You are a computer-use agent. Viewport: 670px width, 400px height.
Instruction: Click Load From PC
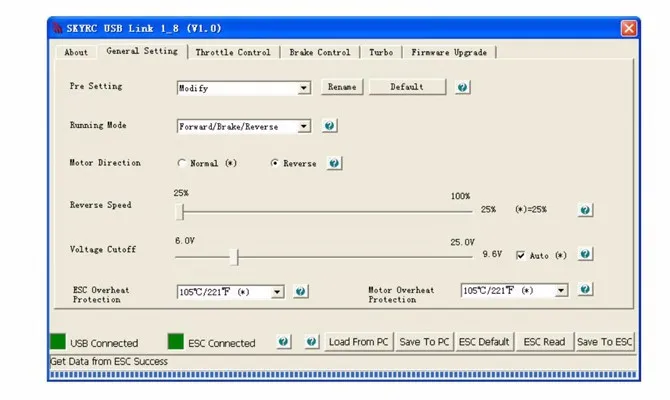[x=359, y=342]
